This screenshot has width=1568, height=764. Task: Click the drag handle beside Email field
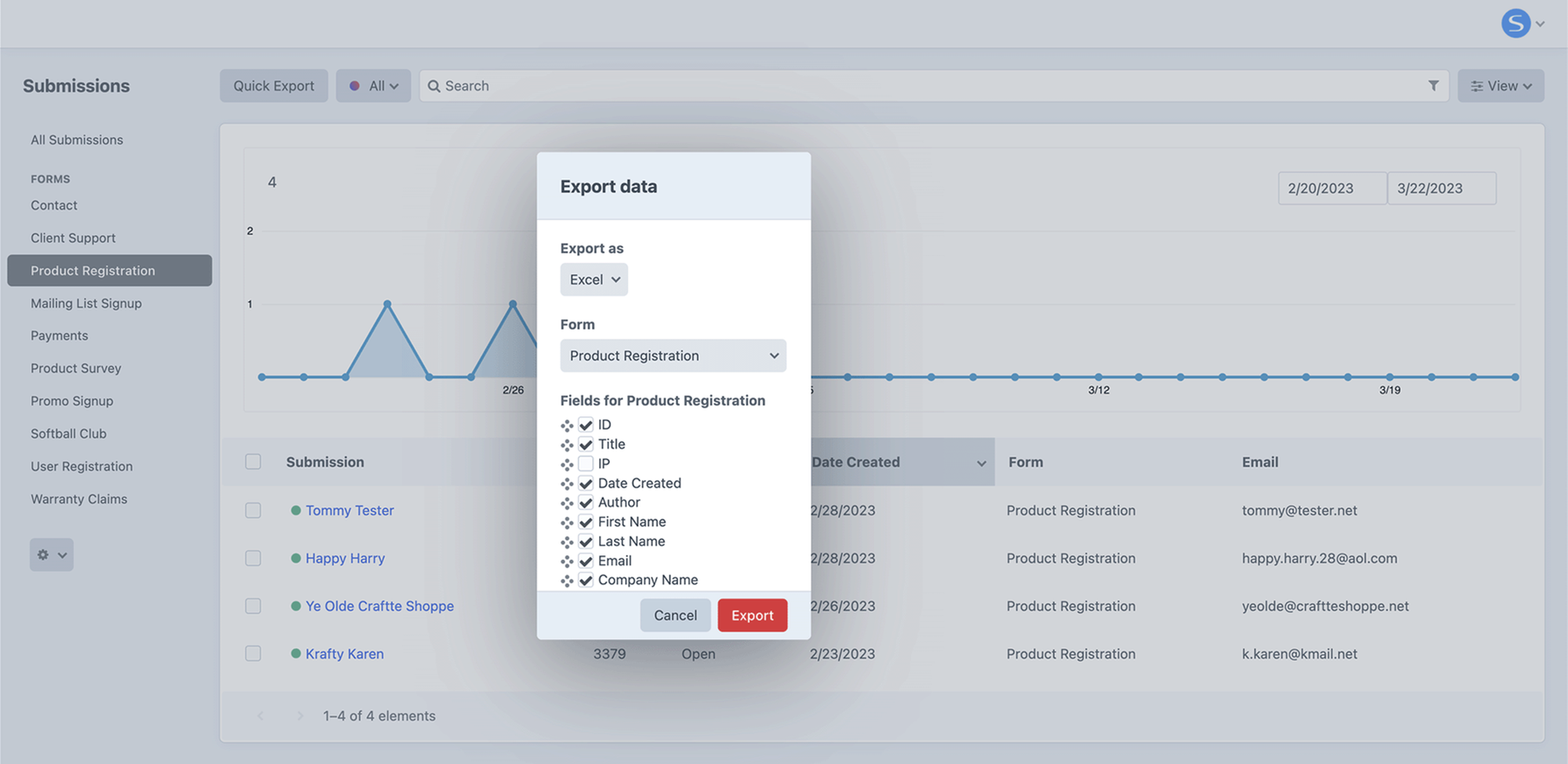coord(567,562)
